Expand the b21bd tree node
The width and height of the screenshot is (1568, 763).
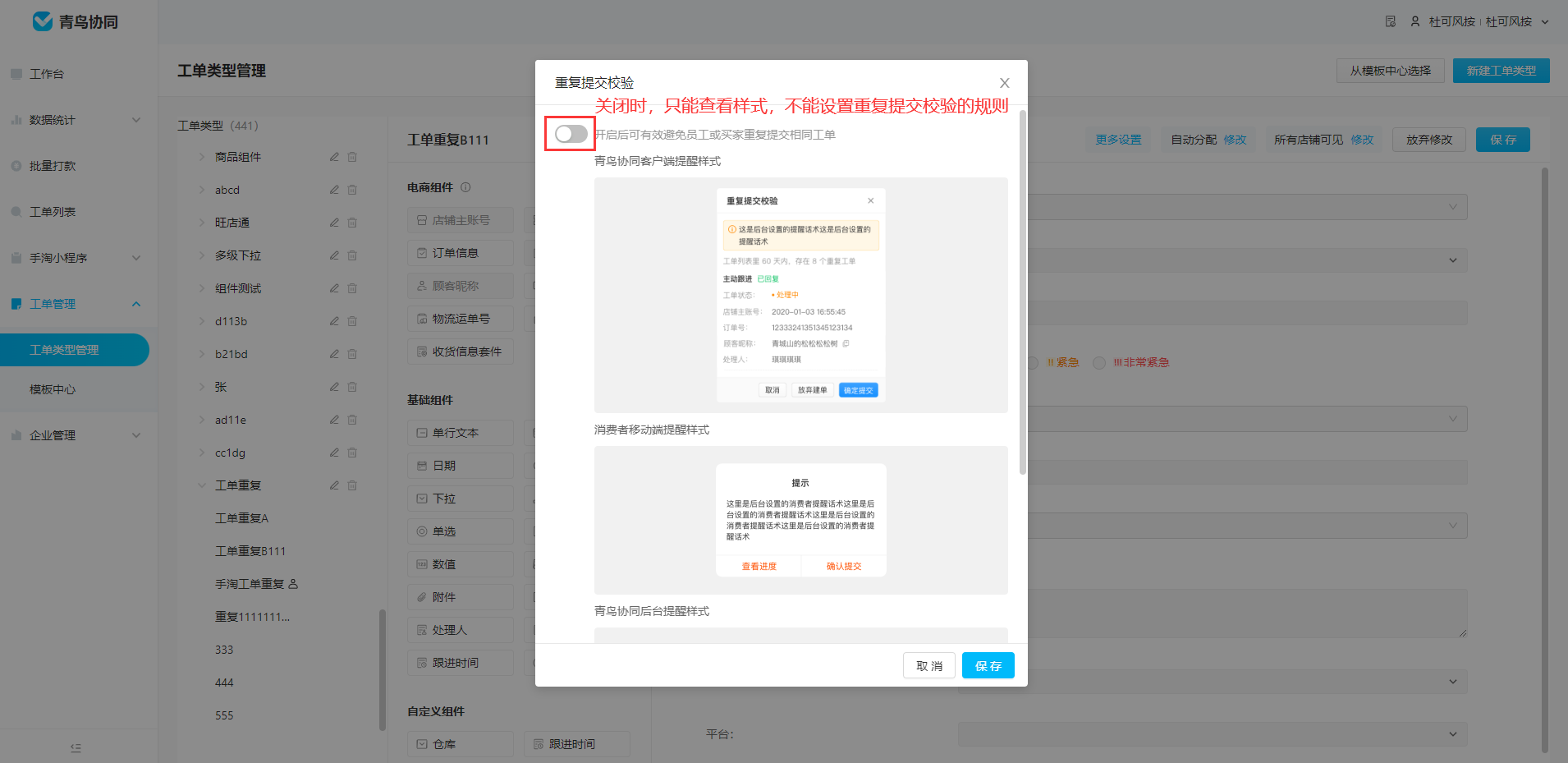[x=202, y=354]
